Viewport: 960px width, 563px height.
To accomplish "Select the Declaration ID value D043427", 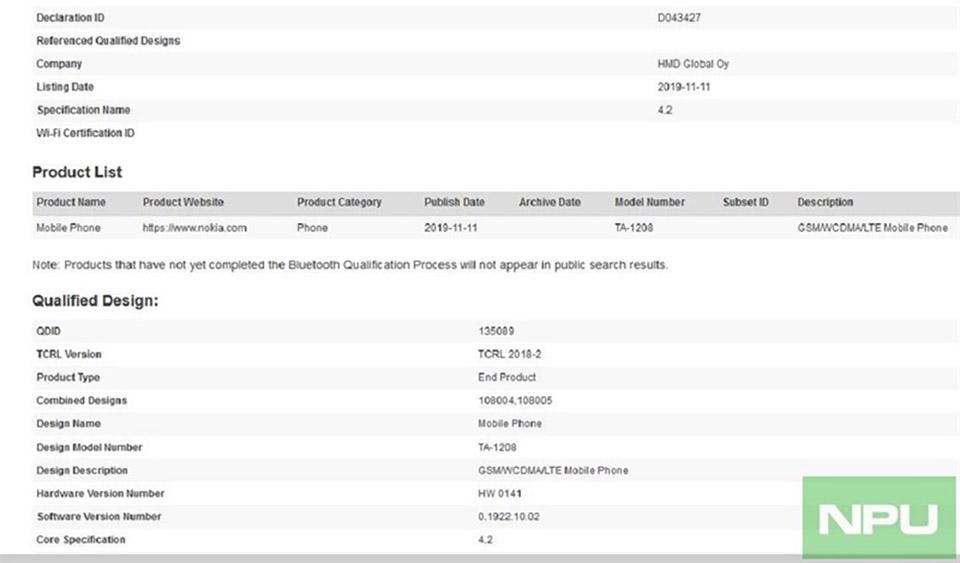I will tap(679, 18).
